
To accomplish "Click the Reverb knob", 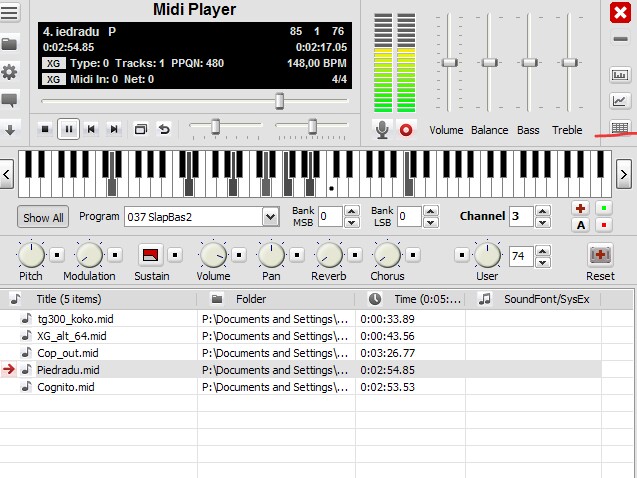I will click(x=329, y=255).
